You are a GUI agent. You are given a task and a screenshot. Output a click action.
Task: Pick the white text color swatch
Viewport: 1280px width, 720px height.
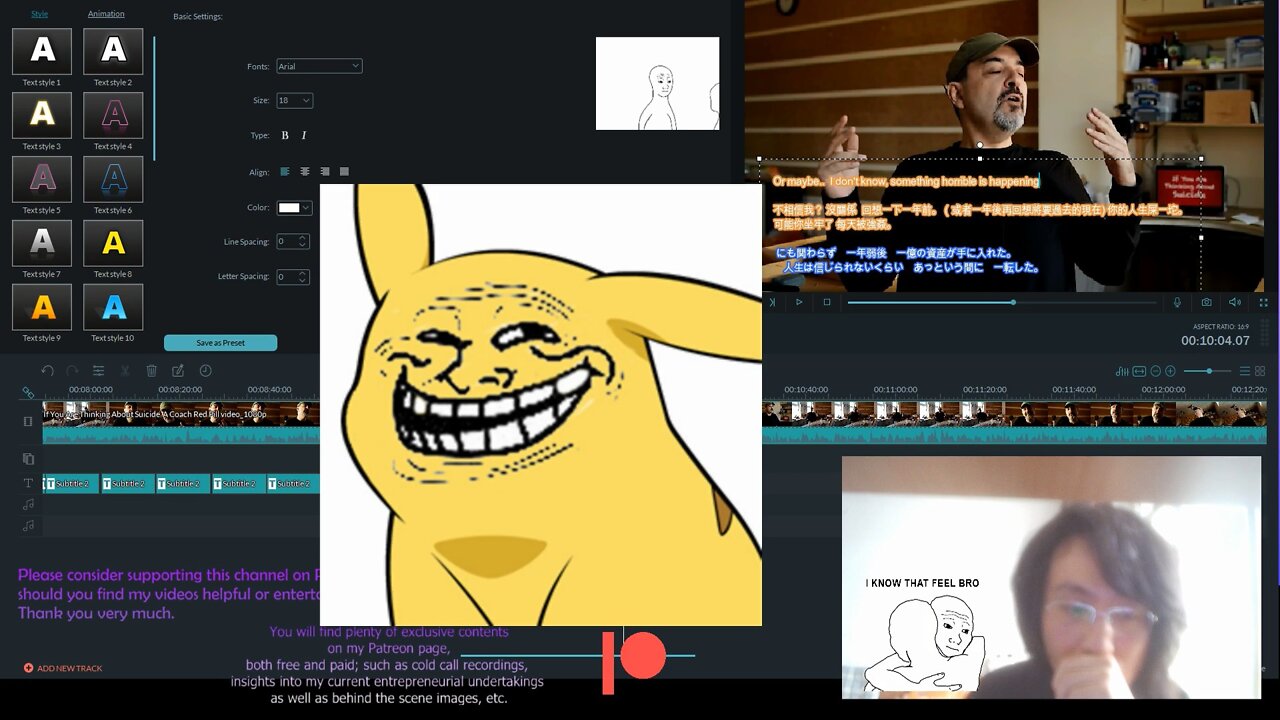point(289,208)
